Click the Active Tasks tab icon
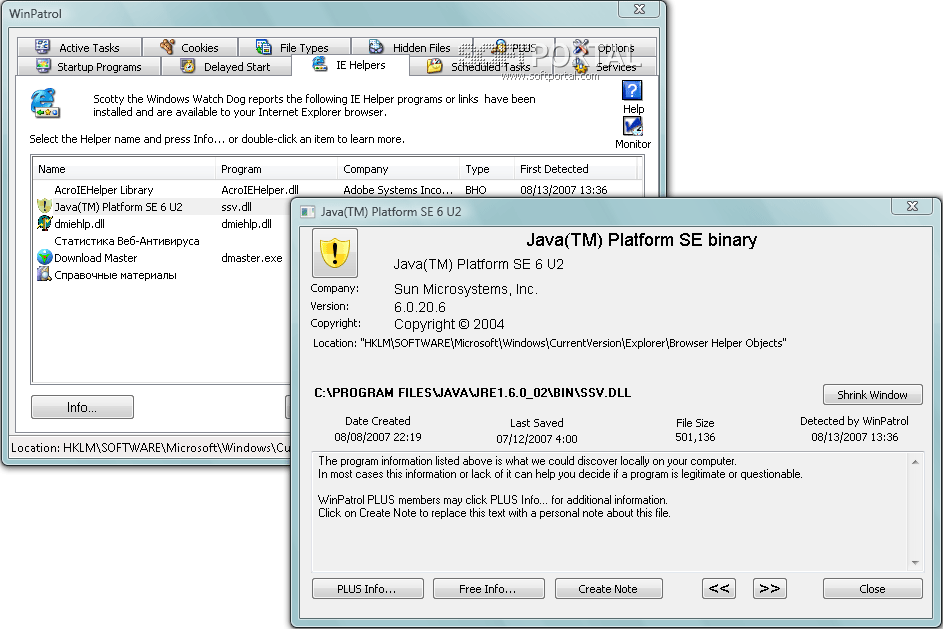 (43, 47)
